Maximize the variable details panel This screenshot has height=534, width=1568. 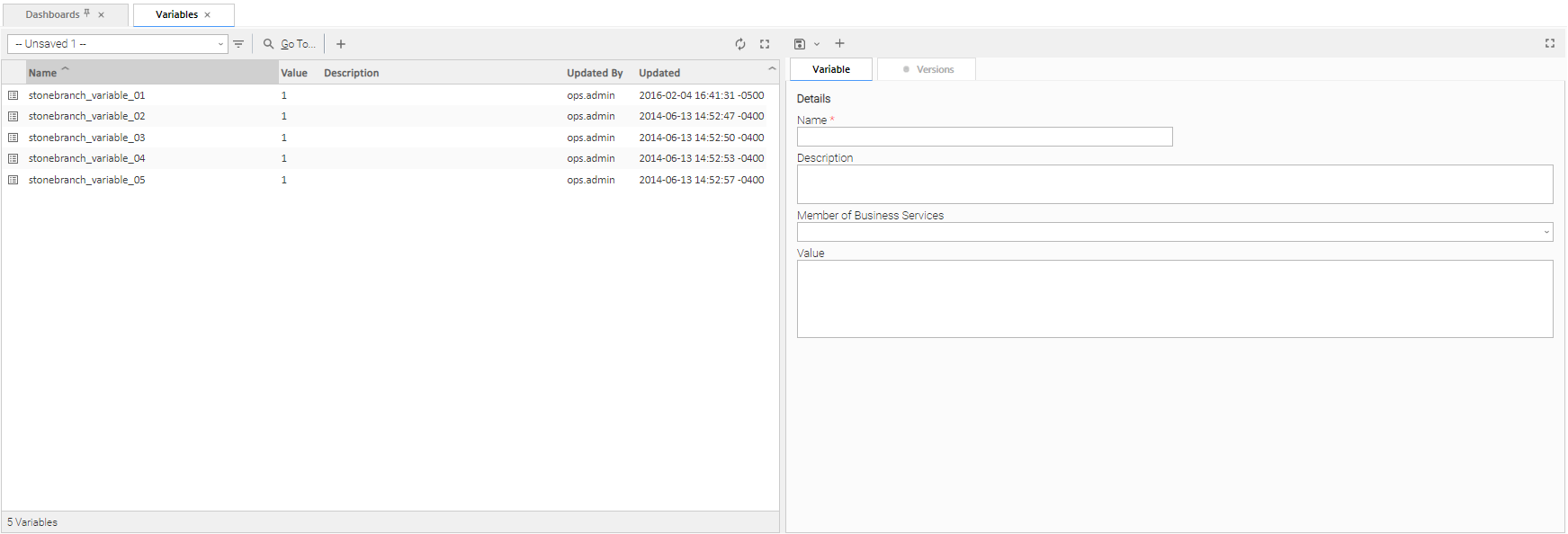(x=1550, y=43)
